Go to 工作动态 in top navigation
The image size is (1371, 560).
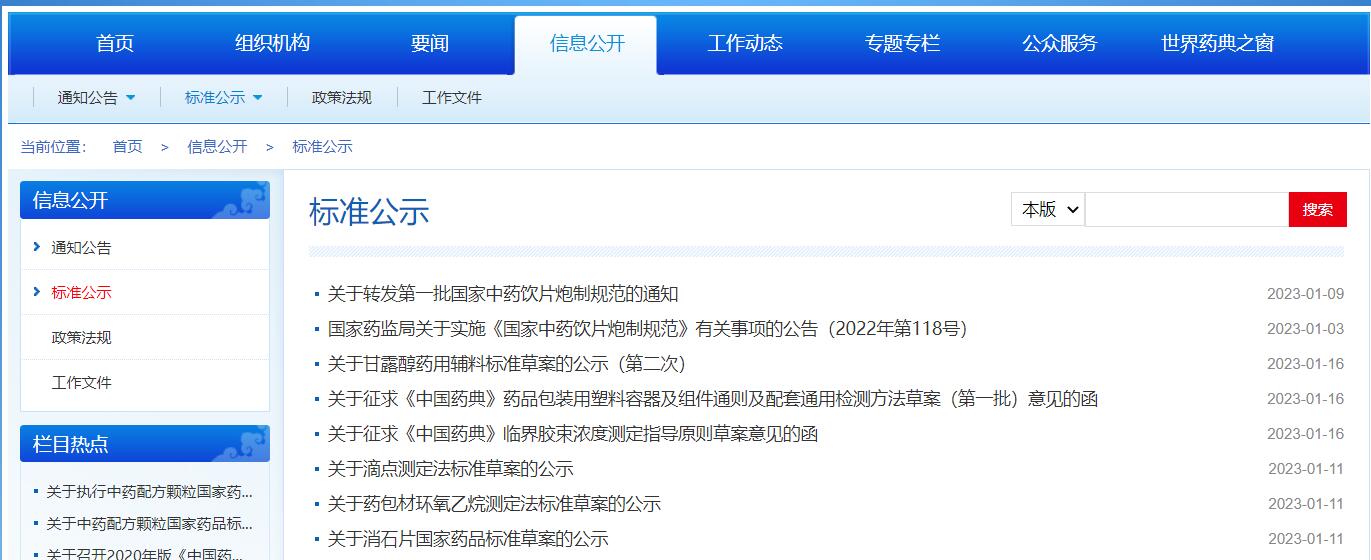pos(745,43)
